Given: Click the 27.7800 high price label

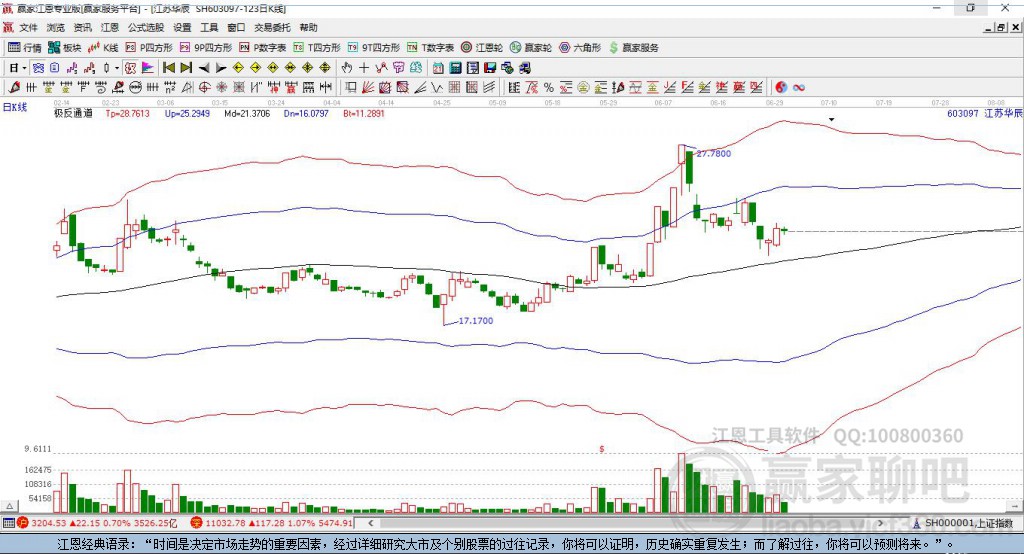Looking at the screenshot, I should pyautogui.click(x=714, y=154).
